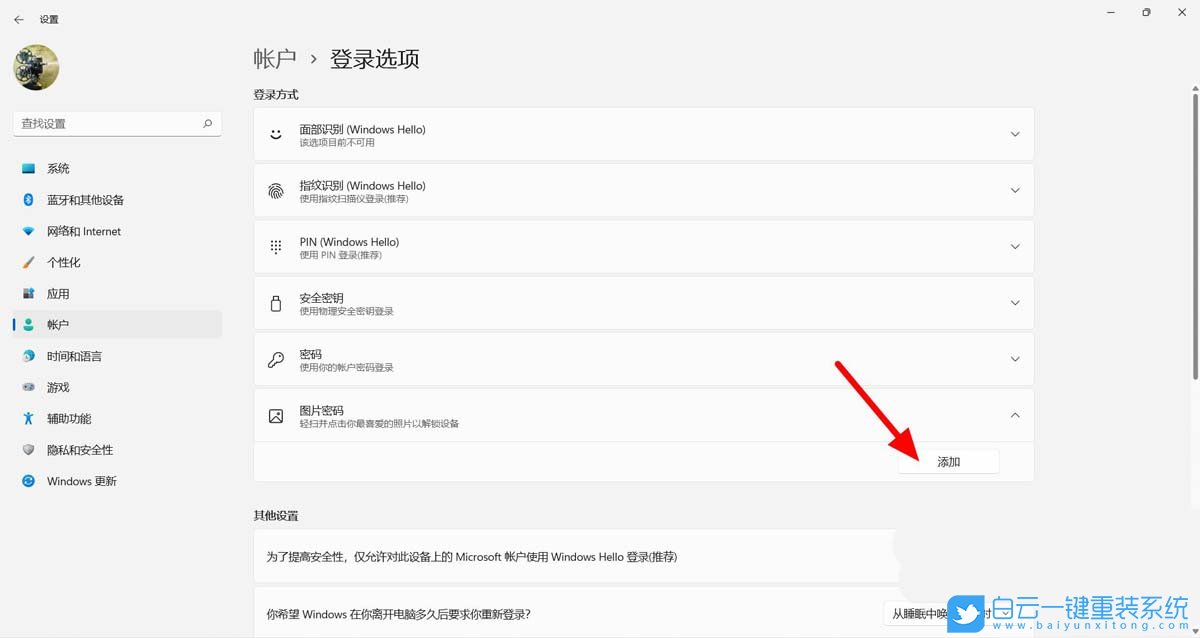Click the fingerprint recognition icon

coord(275,190)
